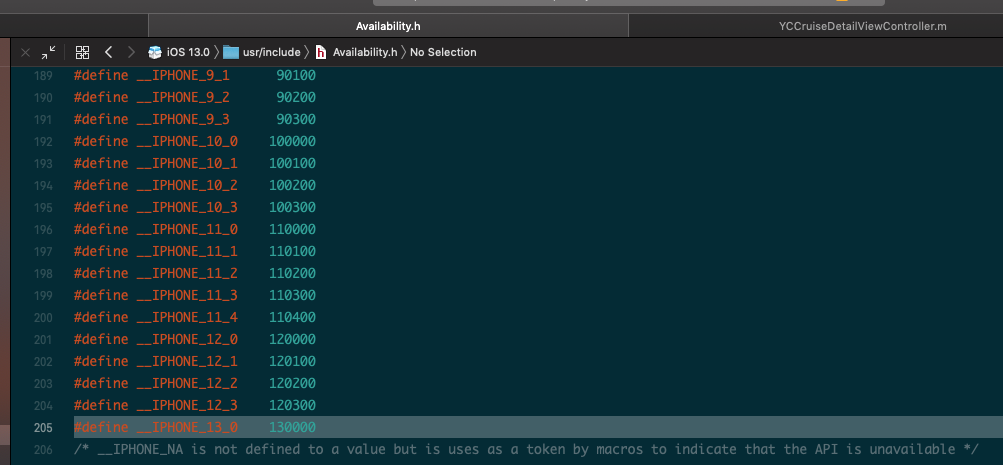Click line number 189 in gutter

43,75
